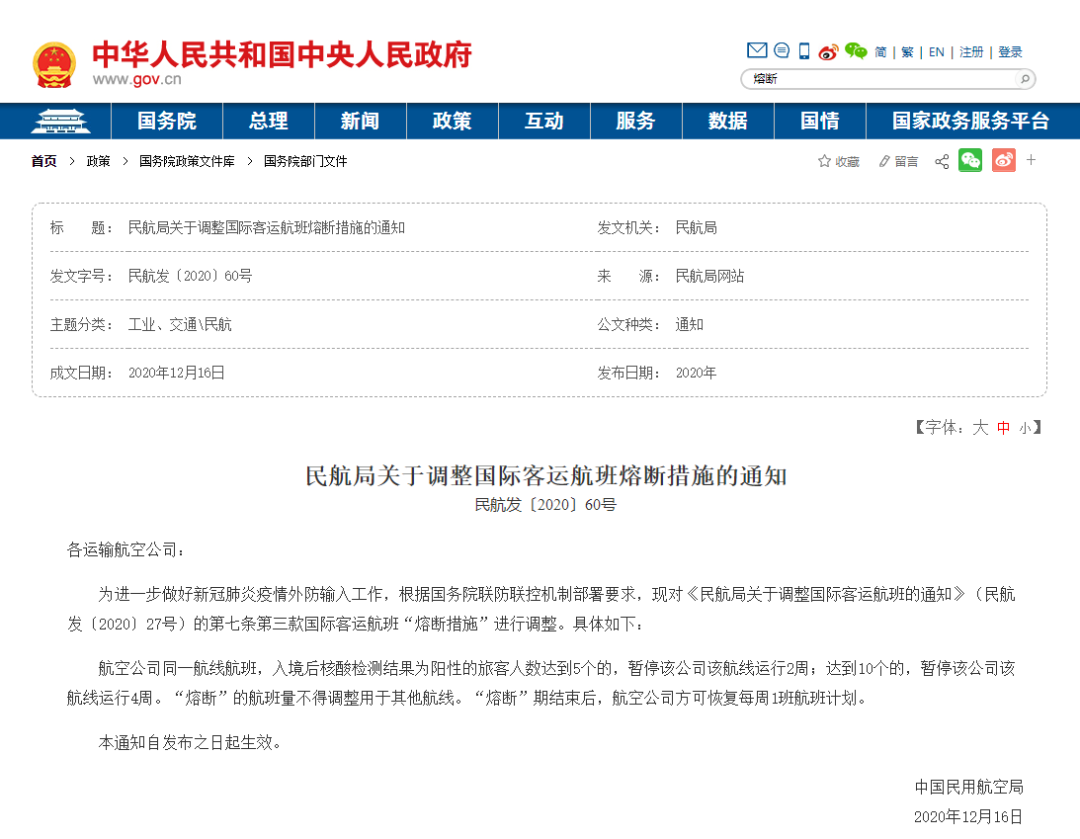Open the 服务 menu
The height and width of the screenshot is (839, 1080).
click(x=636, y=121)
